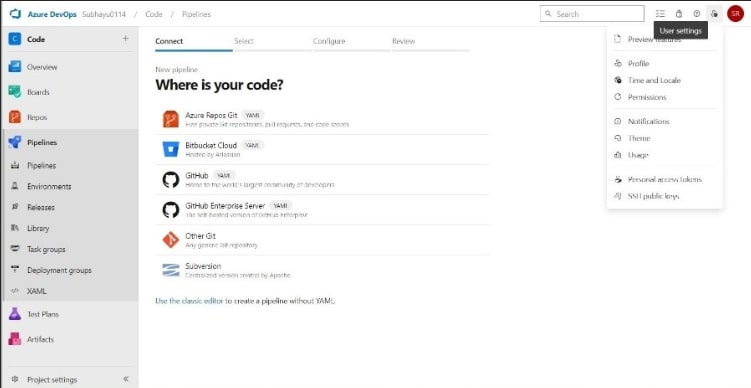This screenshot has width=751, height=388.
Task: Open SSH public keys menu entry
Action: click(x=664, y=196)
